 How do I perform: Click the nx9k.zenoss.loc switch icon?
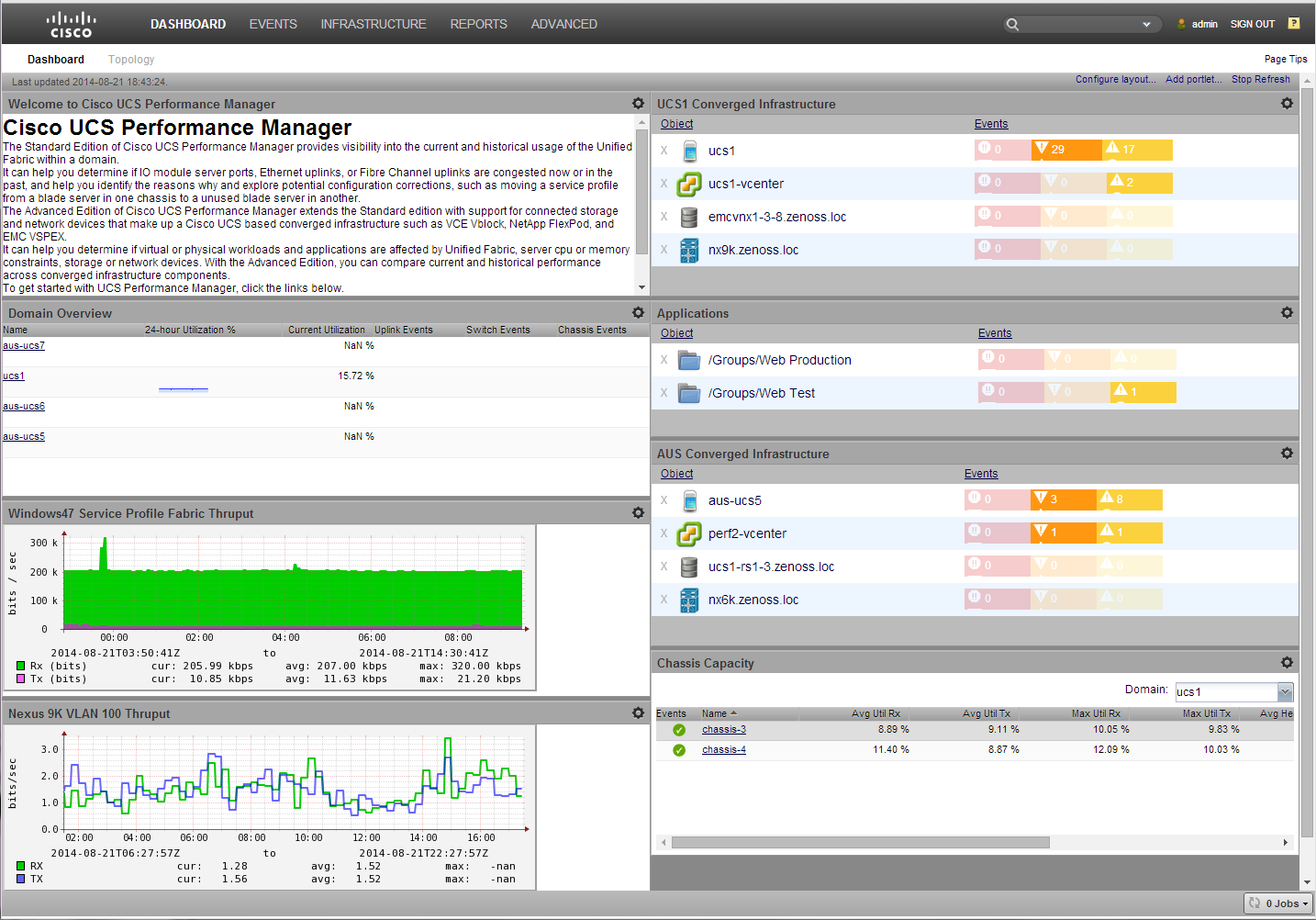(689, 250)
